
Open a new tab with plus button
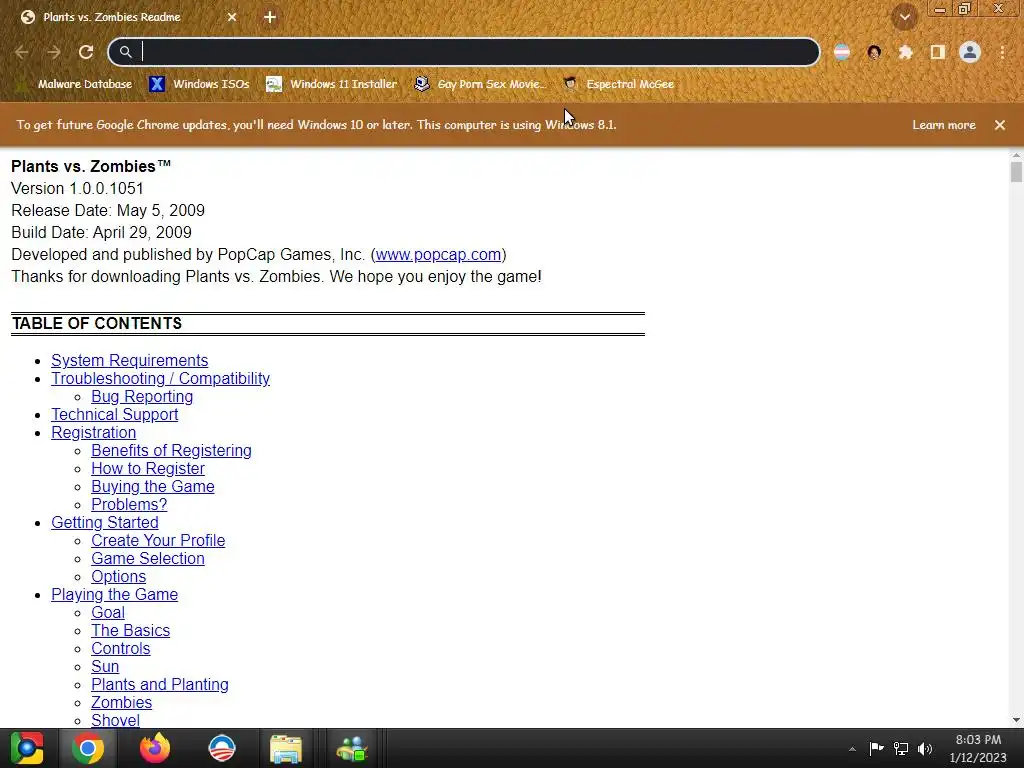tap(270, 17)
